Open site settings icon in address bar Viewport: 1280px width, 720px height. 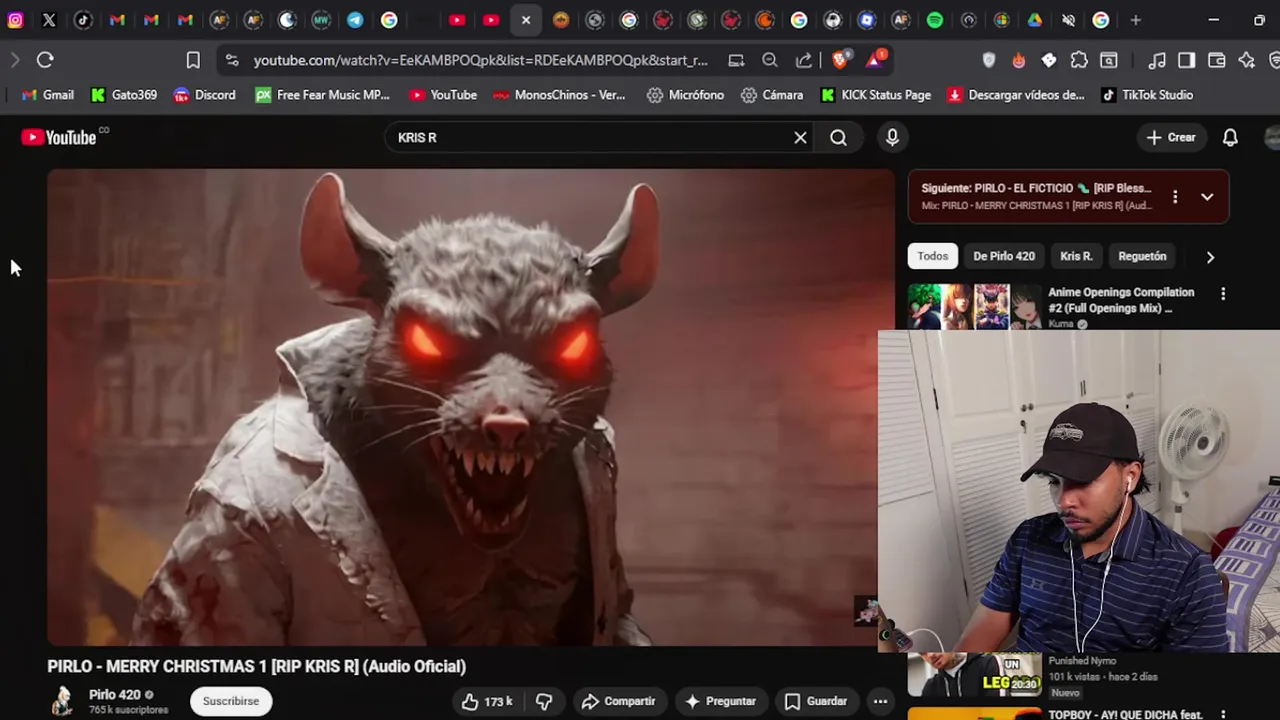point(232,60)
